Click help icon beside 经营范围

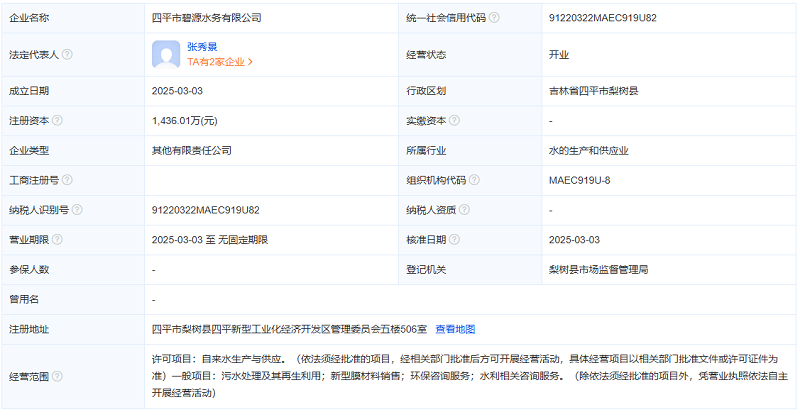57,377
